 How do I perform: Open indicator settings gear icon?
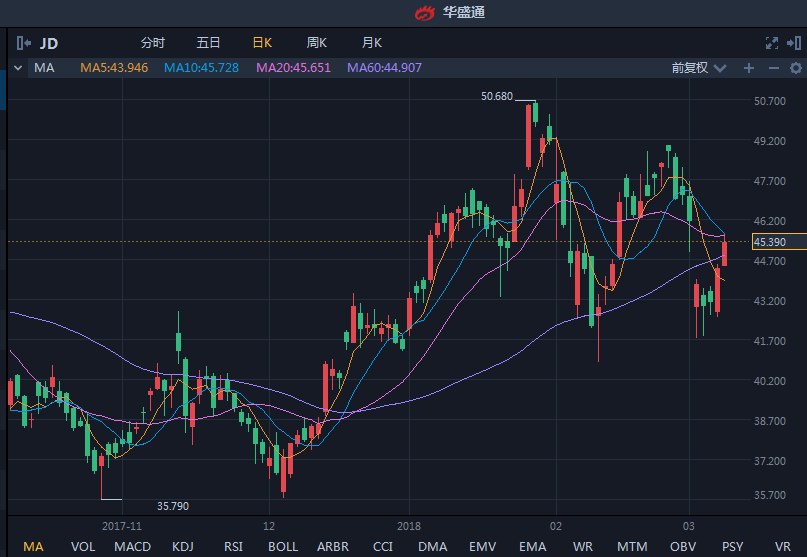(794, 68)
